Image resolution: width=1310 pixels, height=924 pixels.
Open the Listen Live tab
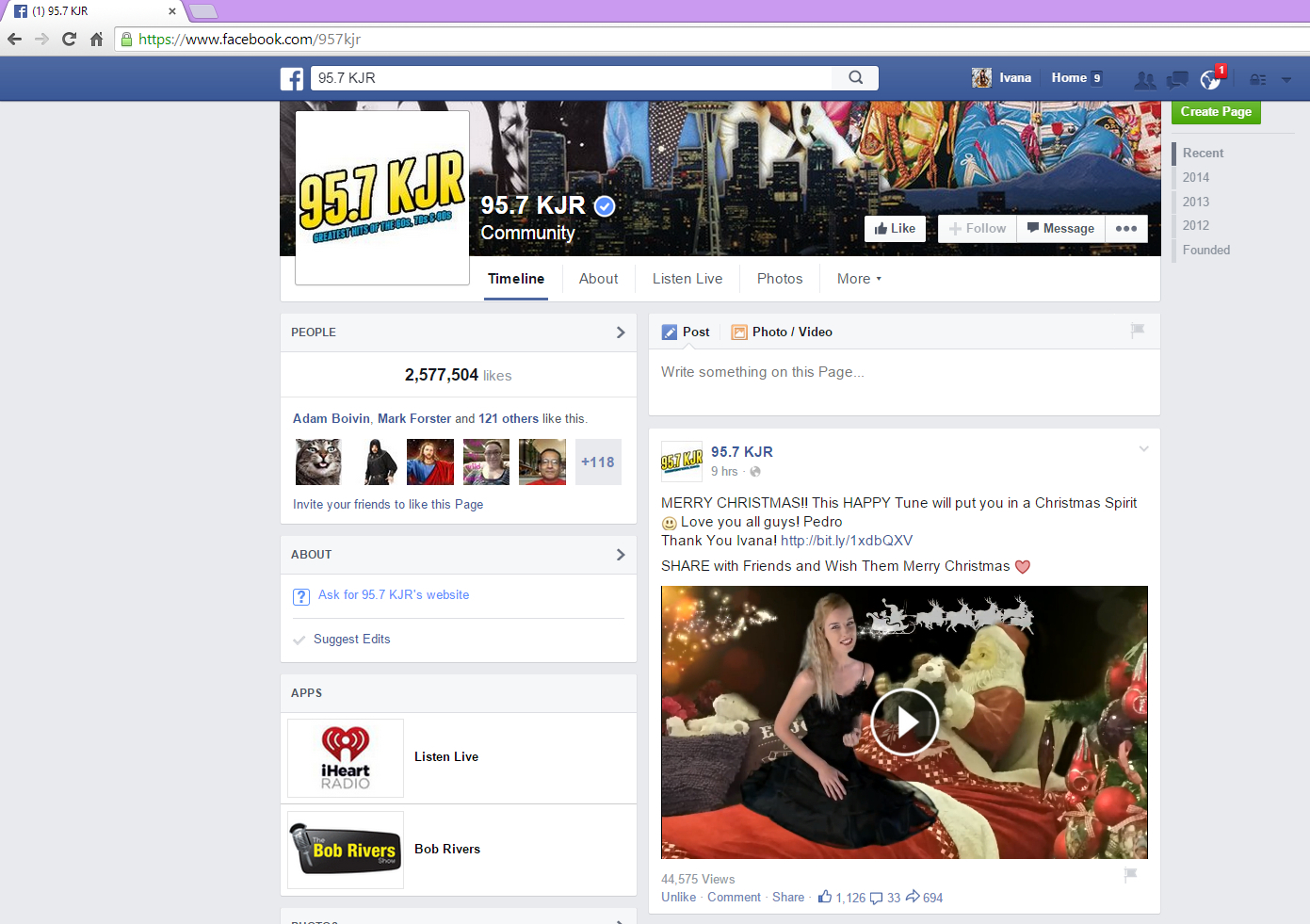[687, 279]
